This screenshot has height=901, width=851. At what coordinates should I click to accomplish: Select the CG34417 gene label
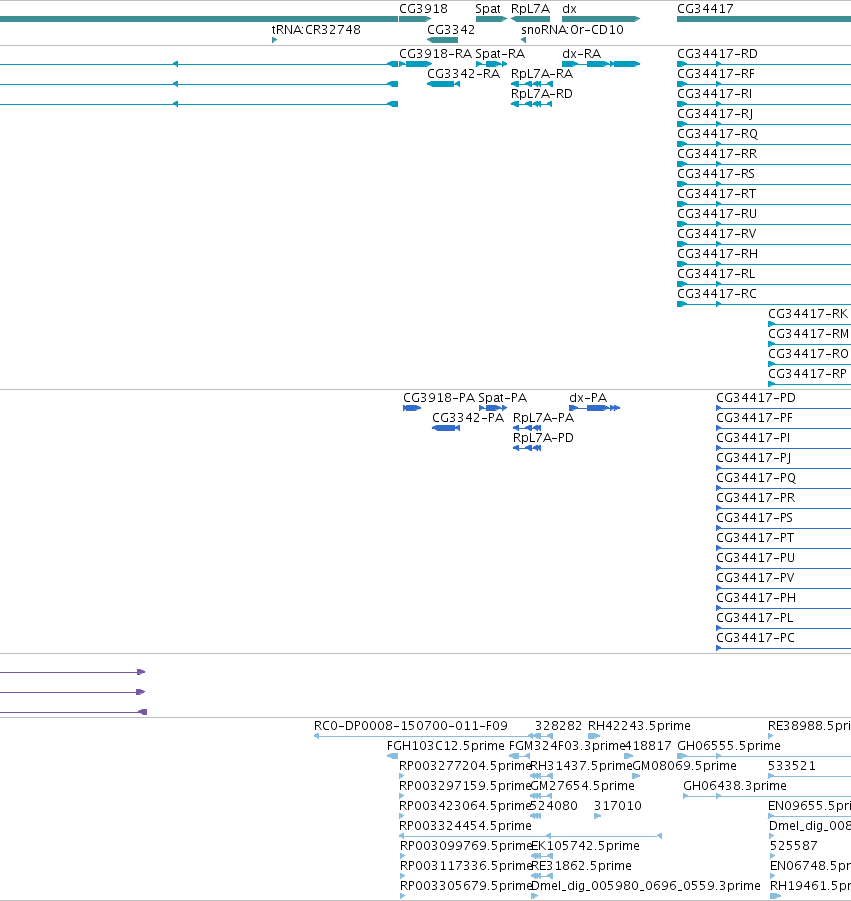(x=705, y=9)
